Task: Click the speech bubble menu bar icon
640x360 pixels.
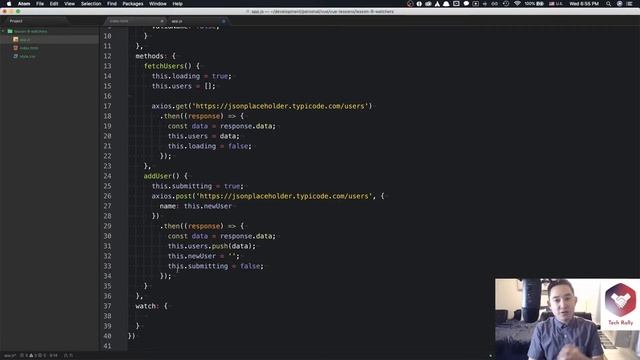Action: click(x=466, y=4)
